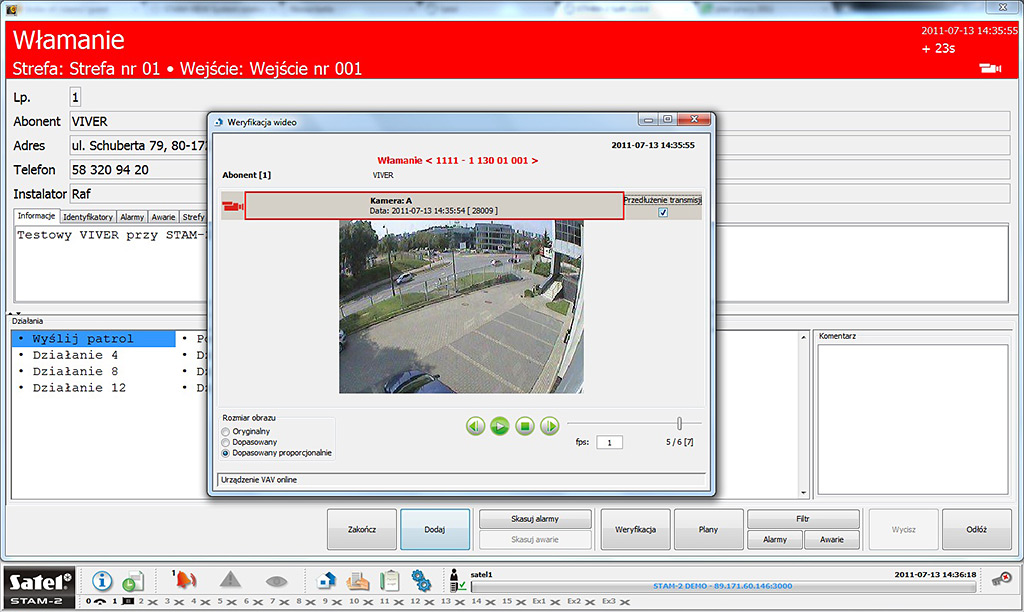The height and width of the screenshot is (612, 1024).
Task: Step to the previous video frame
Action: point(475,427)
